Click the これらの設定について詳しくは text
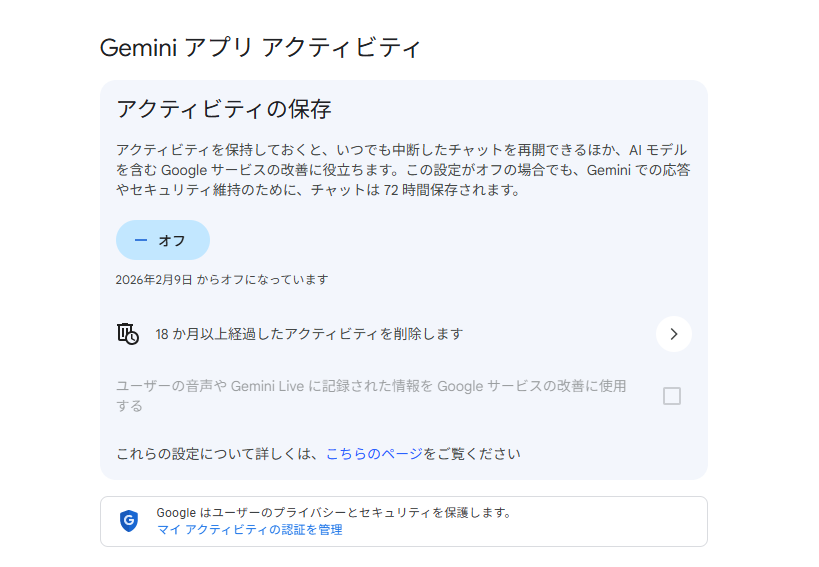 point(220,454)
